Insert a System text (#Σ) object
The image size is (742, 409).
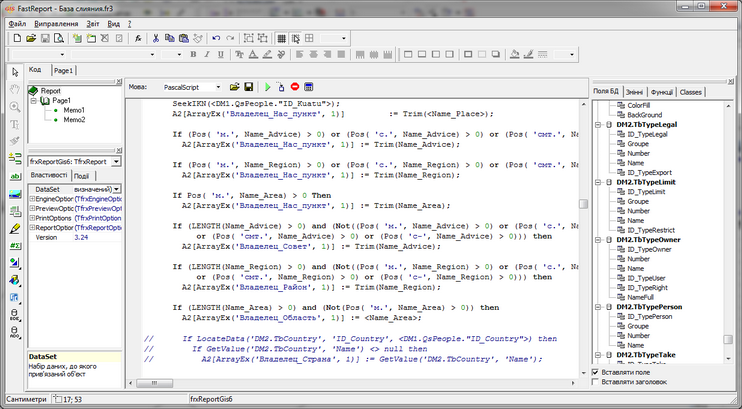15,246
